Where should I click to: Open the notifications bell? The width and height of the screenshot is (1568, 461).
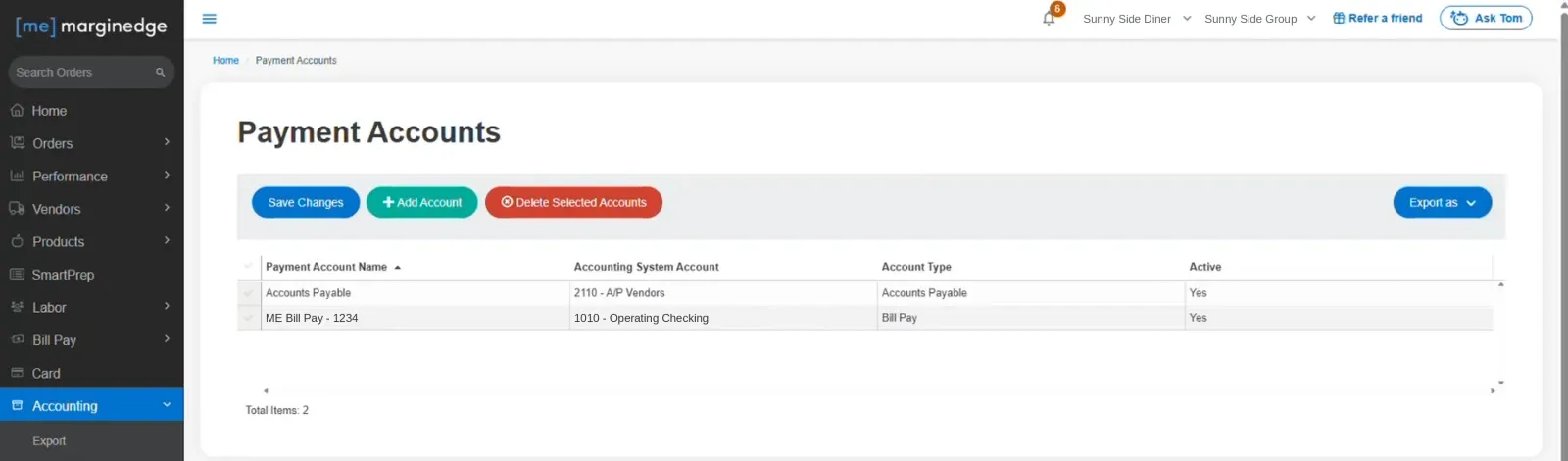click(1049, 18)
